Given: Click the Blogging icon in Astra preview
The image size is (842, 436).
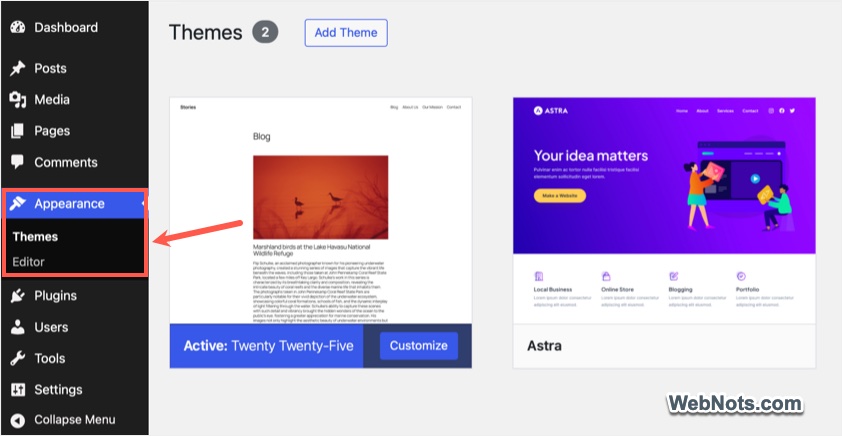Looking at the screenshot, I should pyautogui.click(x=674, y=277).
